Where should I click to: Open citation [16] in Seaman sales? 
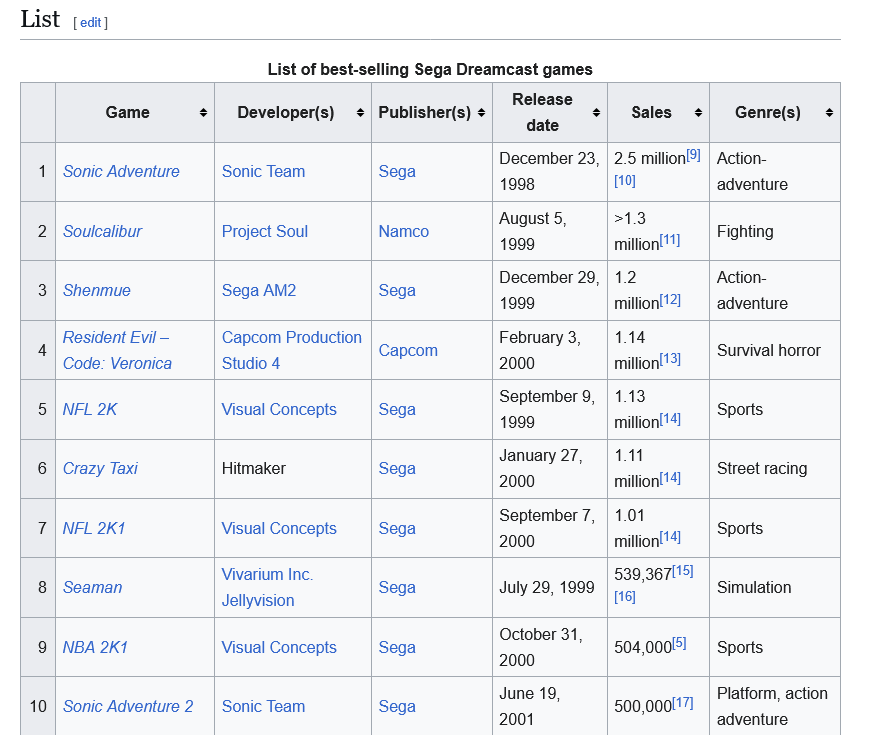(x=625, y=597)
